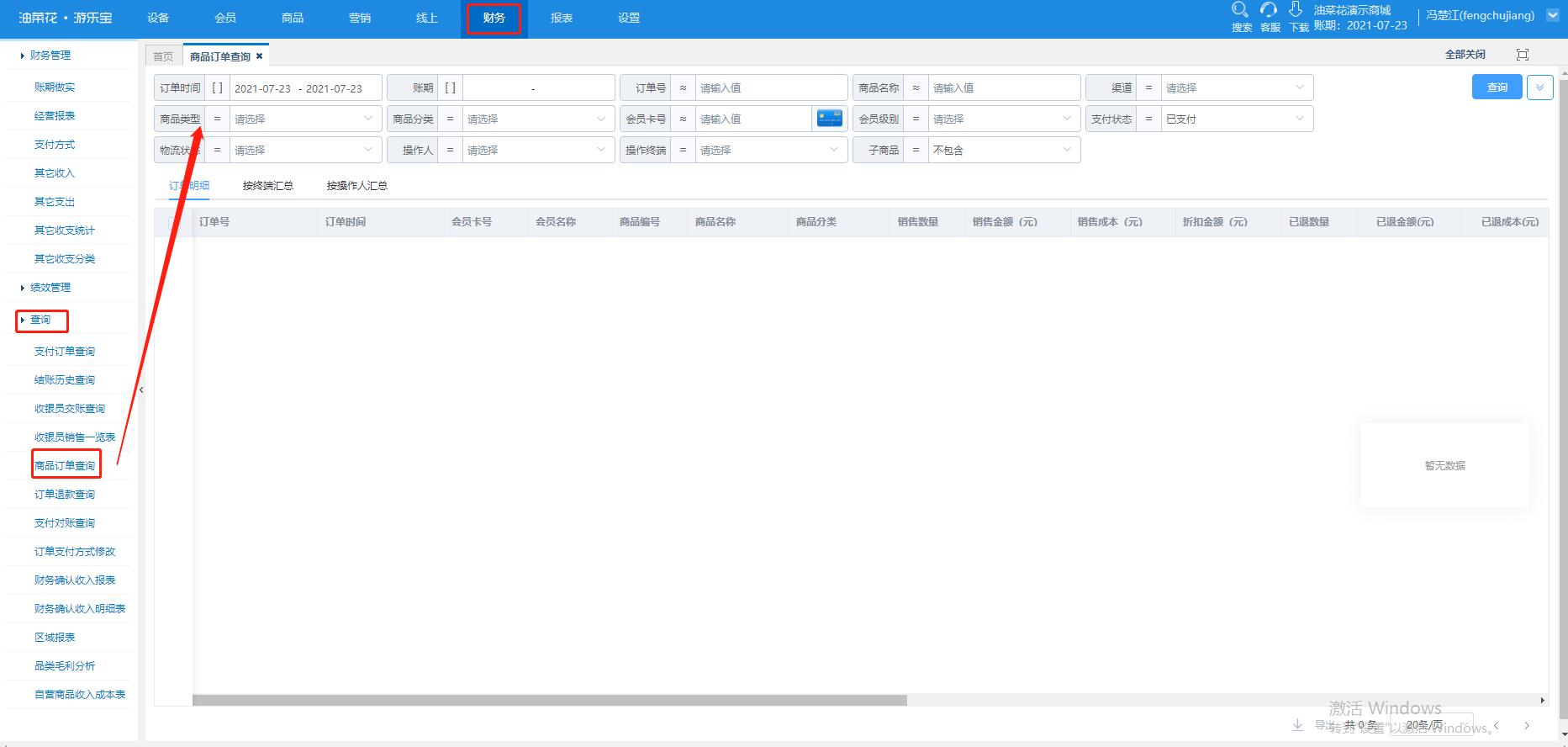Open the 设备 top menu

(158, 18)
